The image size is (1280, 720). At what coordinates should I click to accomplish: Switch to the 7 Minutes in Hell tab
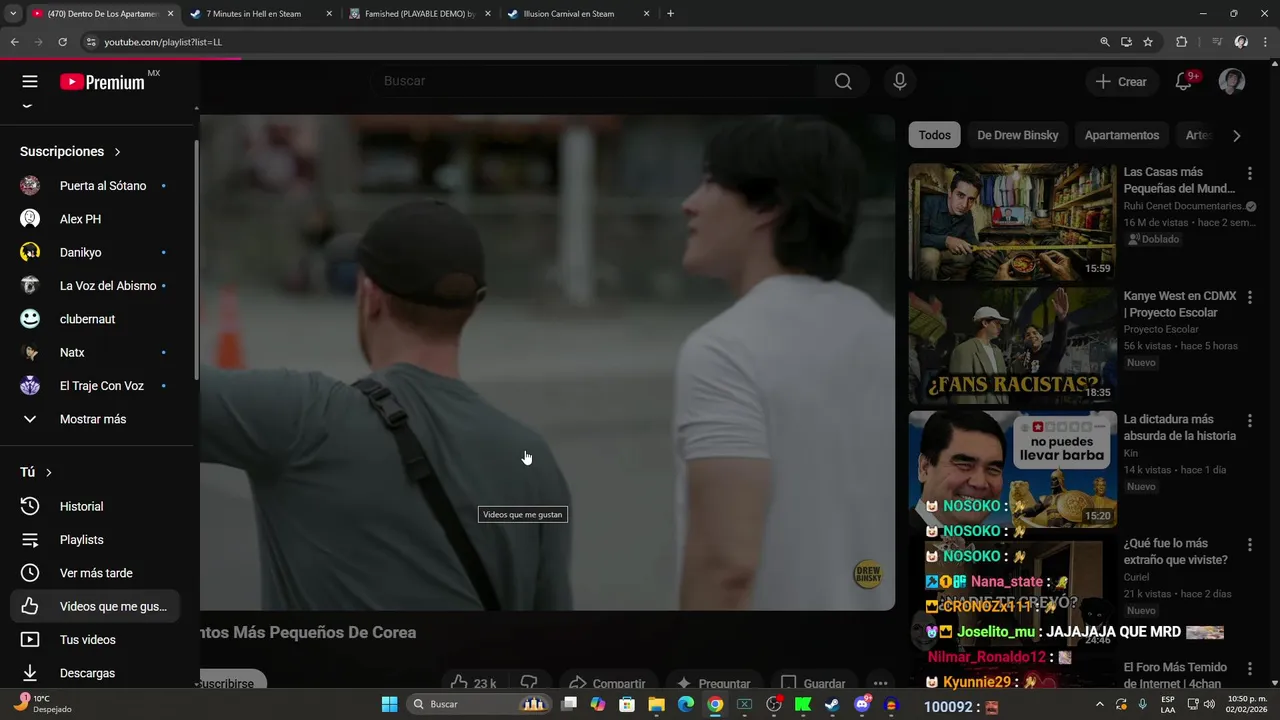pyautogui.click(x=260, y=14)
